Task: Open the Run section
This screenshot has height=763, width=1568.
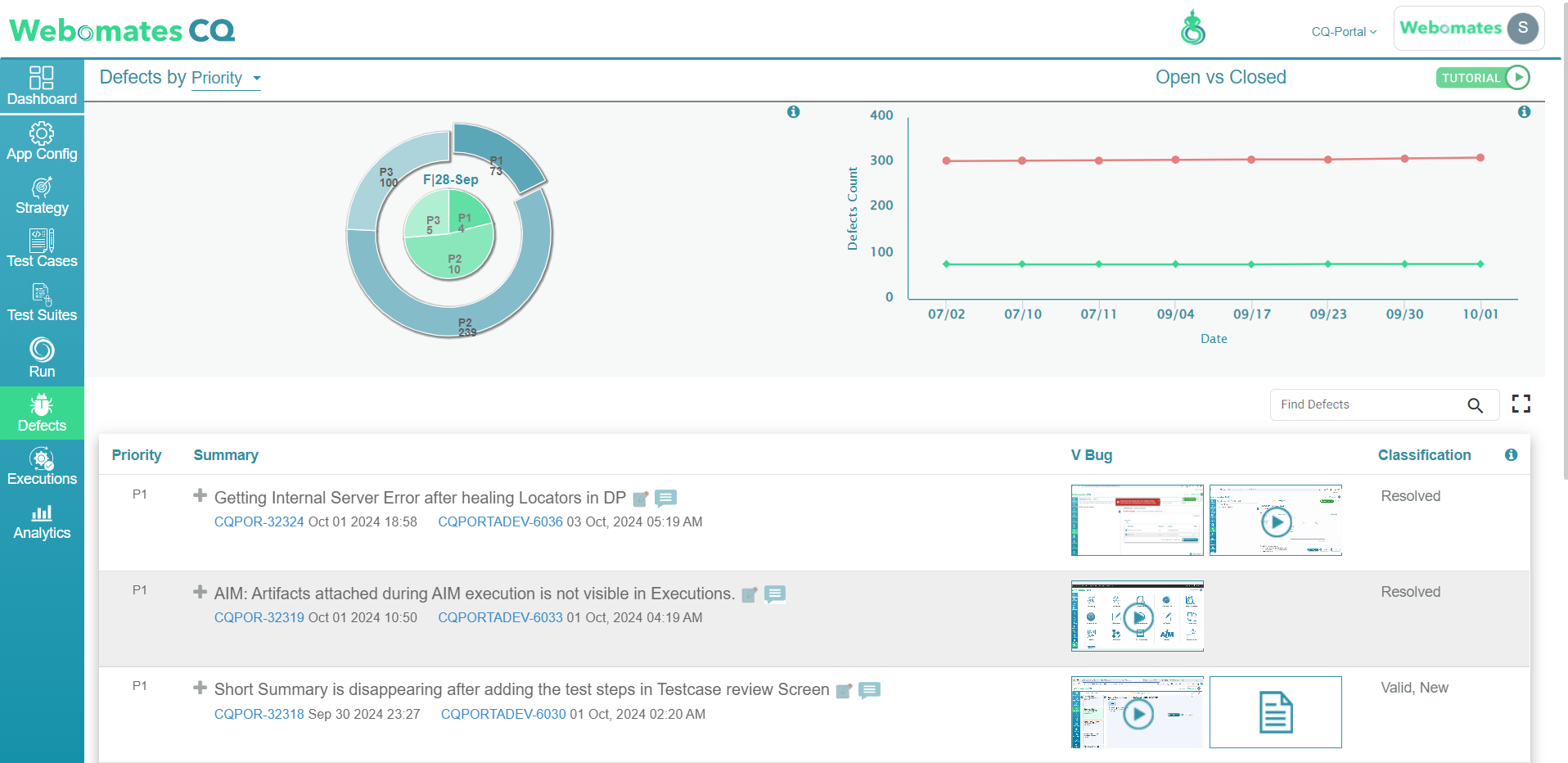Action: [42, 358]
